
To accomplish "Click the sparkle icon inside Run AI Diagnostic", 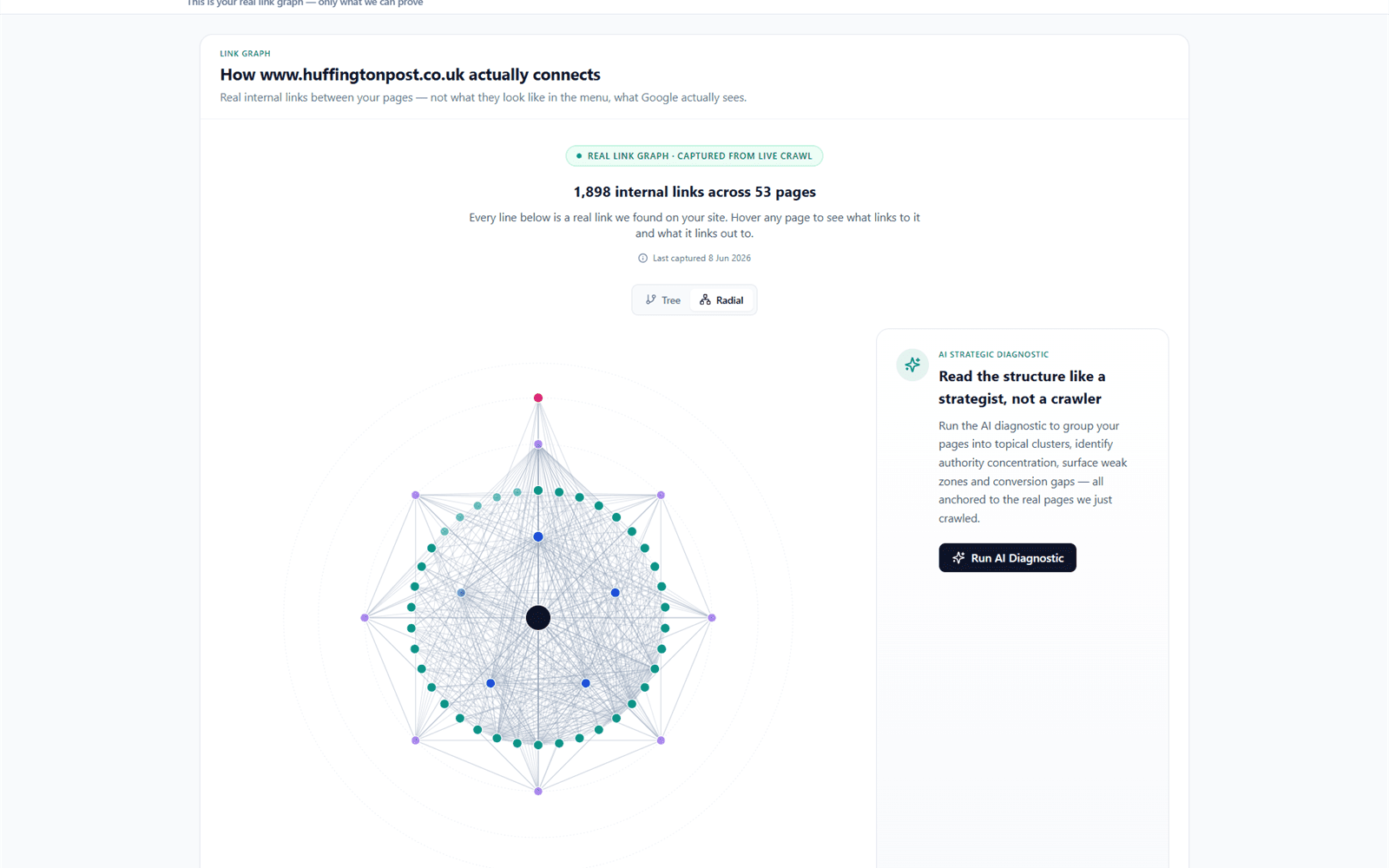I will click(x=958, y=558).
